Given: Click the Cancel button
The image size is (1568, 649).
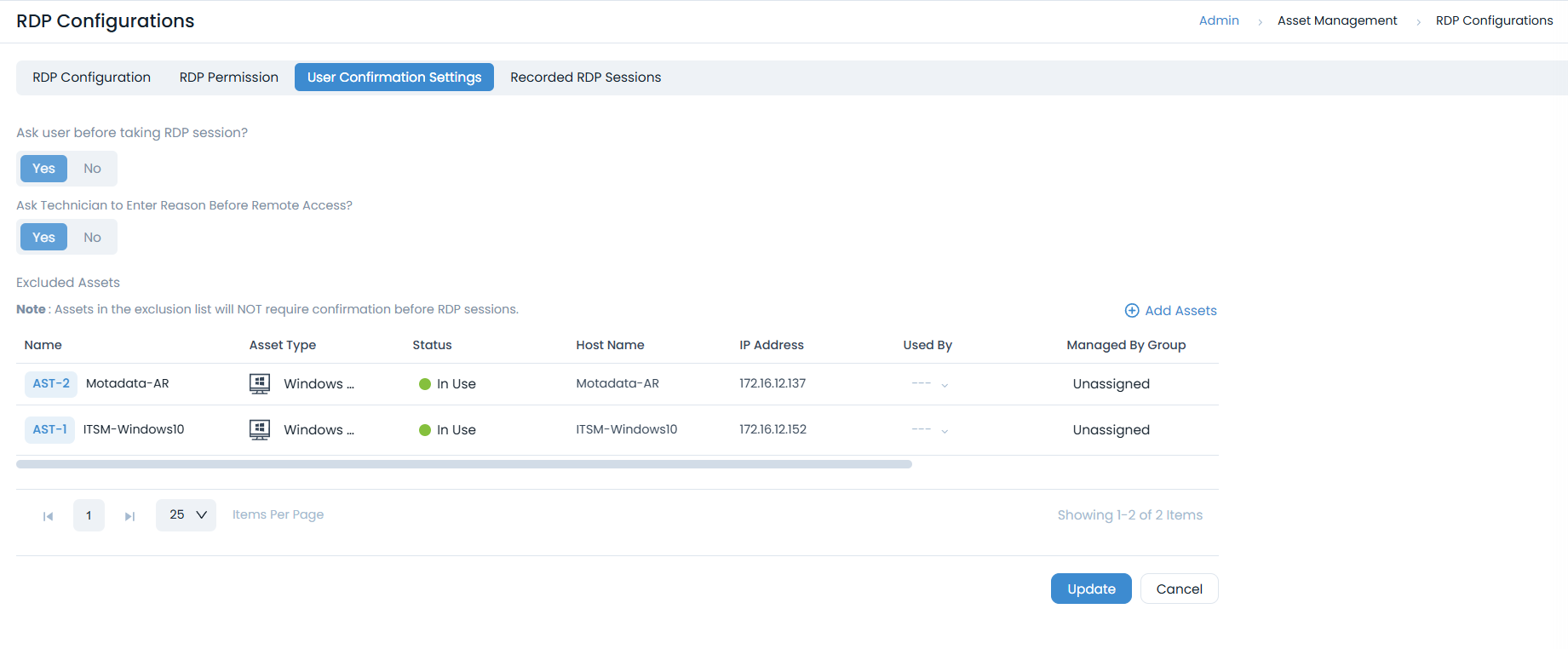Looking at the screenshot, I should (x=1179, y=589).
